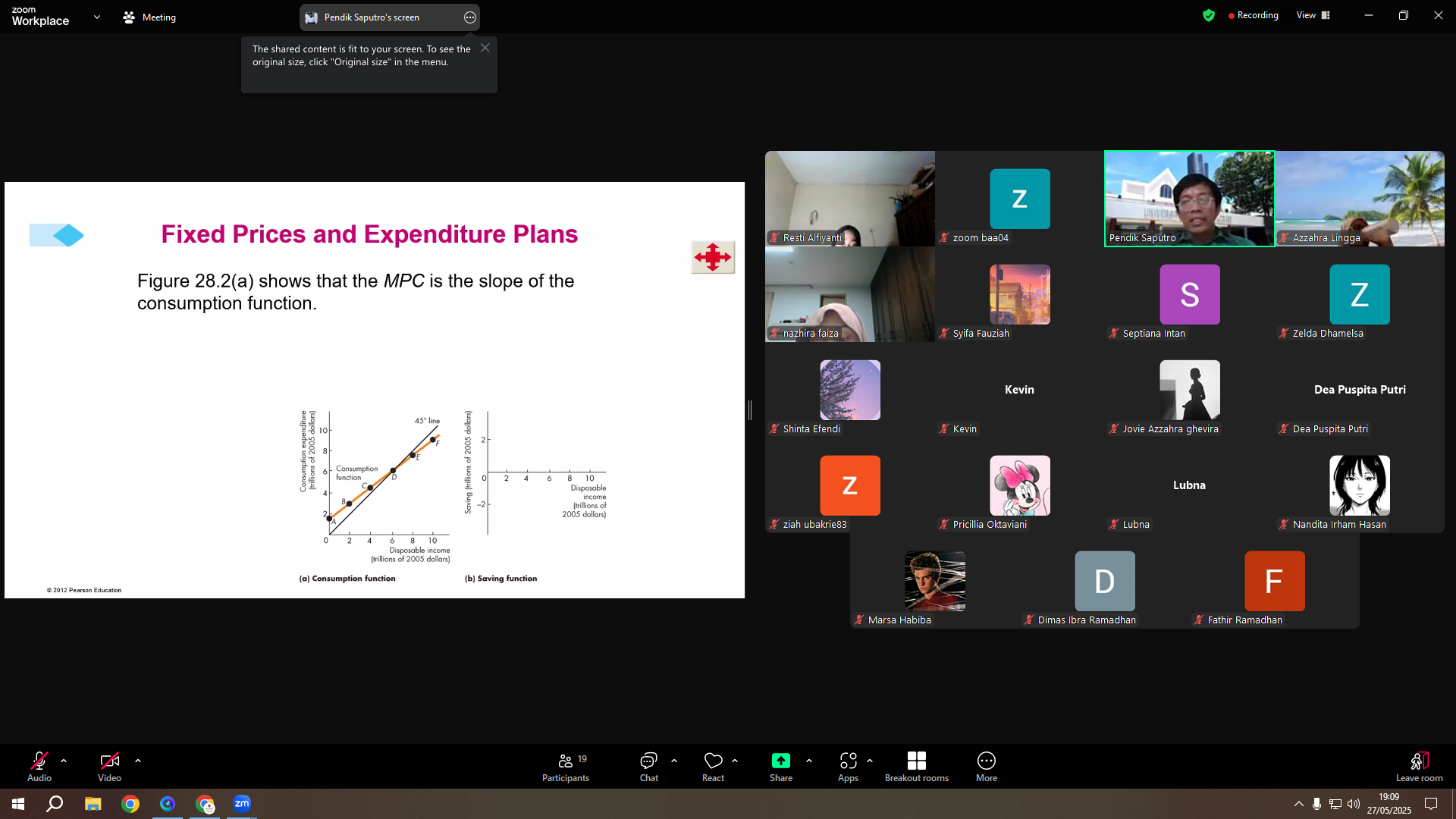Click the system tray volume icon

pos(1354,804)
